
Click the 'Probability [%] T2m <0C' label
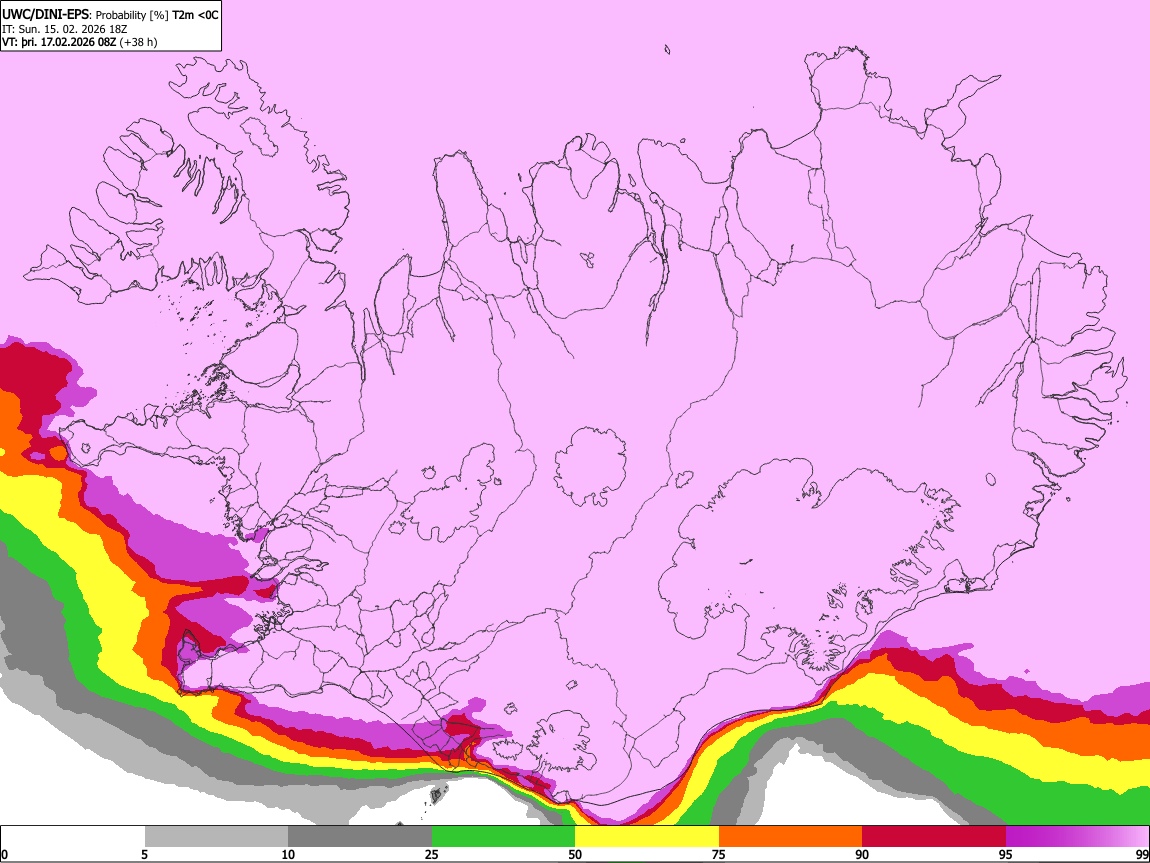click(158, 15)
